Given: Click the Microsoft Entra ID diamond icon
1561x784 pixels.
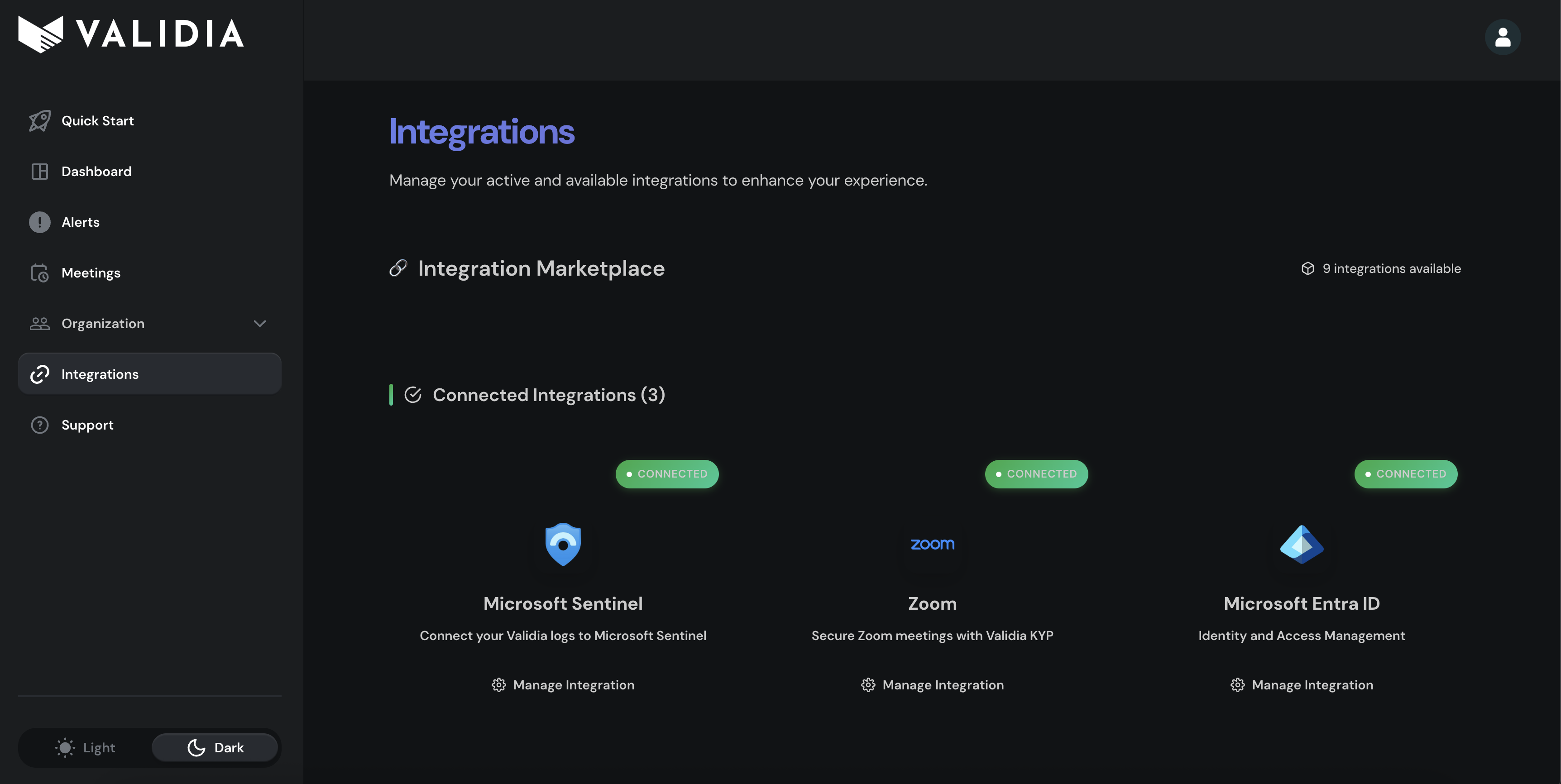Looking at the screenshot, I should tap(1301, 544).
